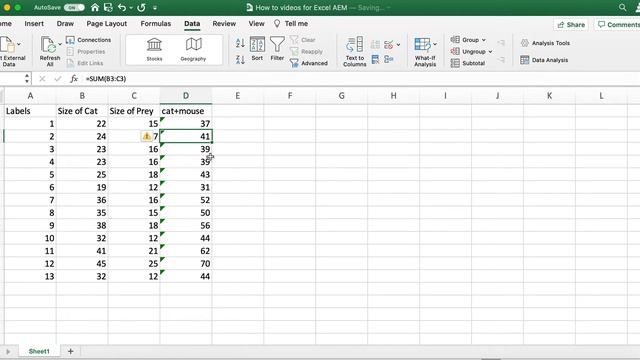640x360 pixels.
Task: Click the formula bar enter checkmark
Action: click(x=58, y=79)
